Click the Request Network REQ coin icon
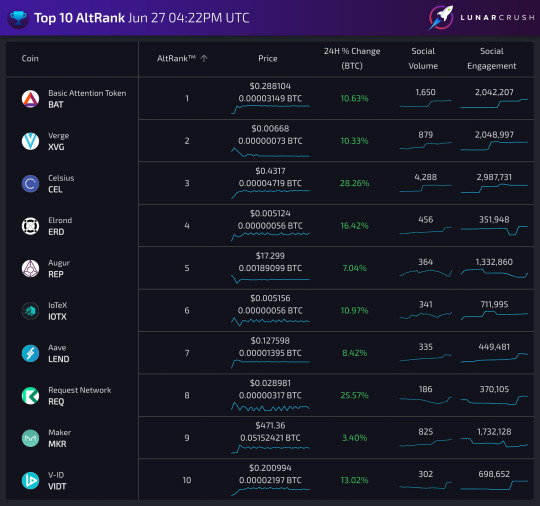This screenshot has height=506, width=540. [x=30, y=396]
